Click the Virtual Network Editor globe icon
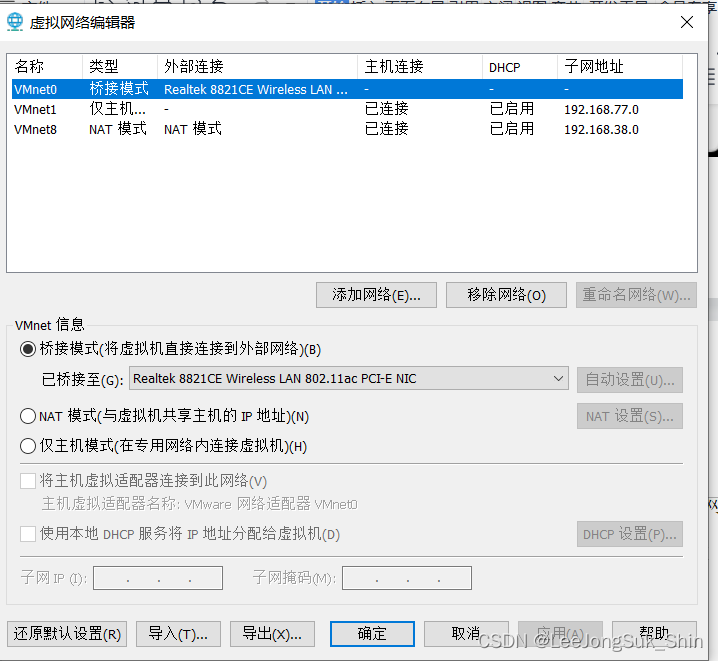 [15, 22]
